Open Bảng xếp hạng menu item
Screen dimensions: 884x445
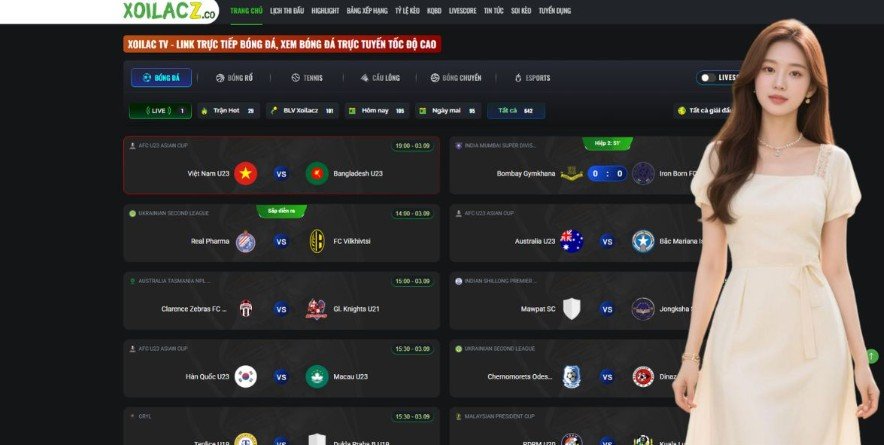tap(367, 11)
